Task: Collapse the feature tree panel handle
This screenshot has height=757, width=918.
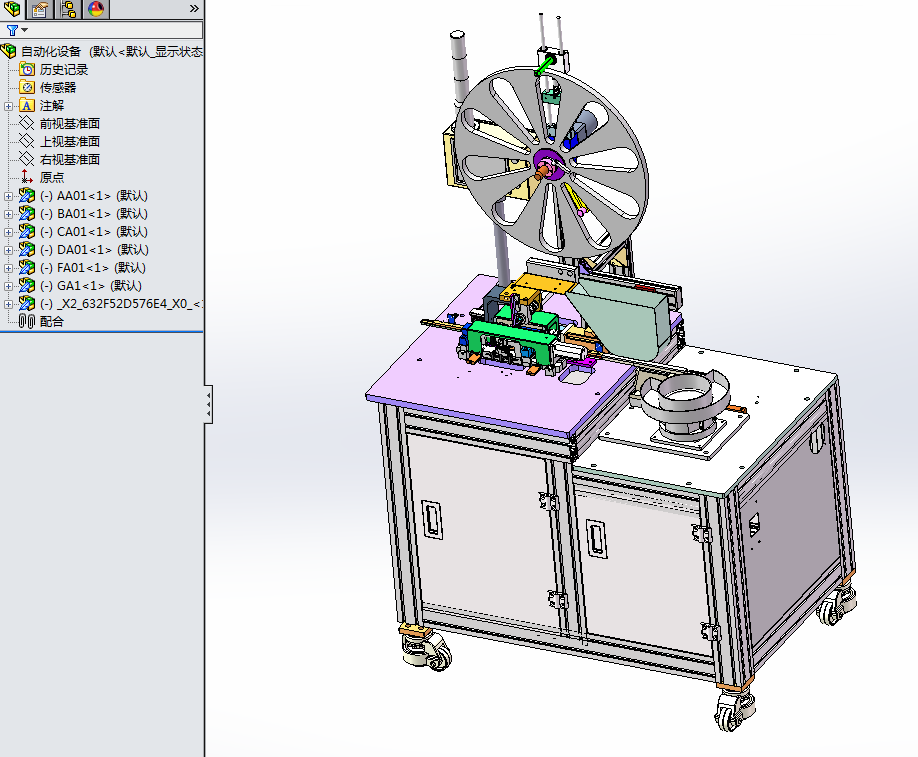Action: [208, 404]
